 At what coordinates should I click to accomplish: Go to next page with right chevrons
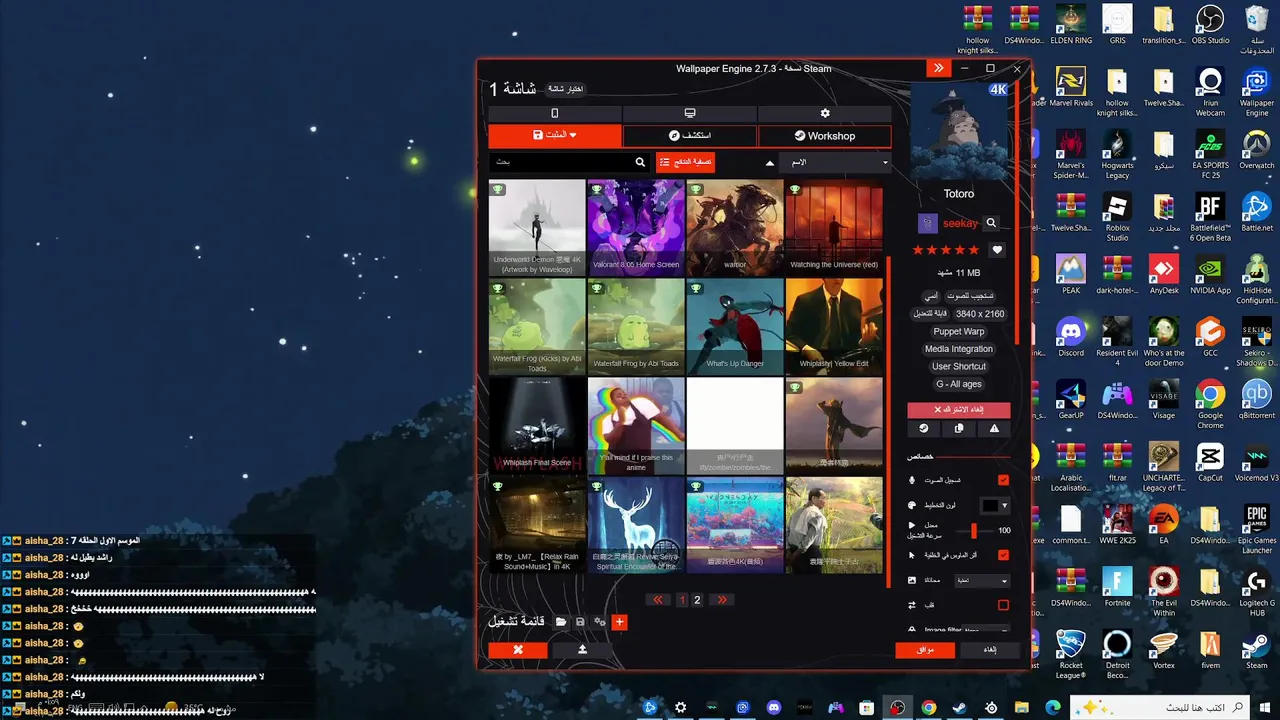(x=720, y=600)
